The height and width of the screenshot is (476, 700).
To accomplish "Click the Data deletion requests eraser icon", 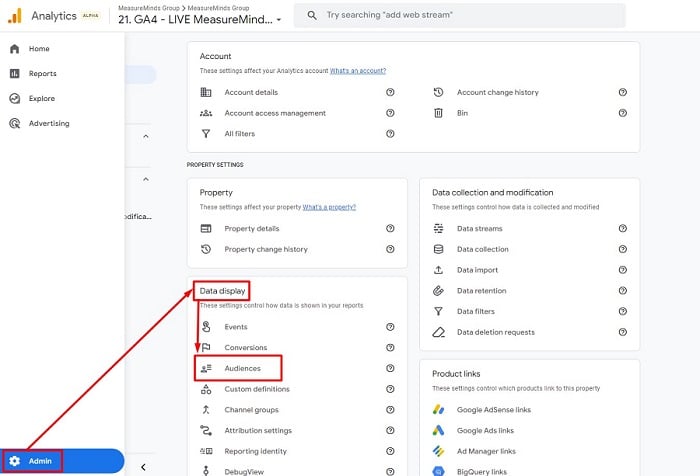I will click(x=438, y=332).
